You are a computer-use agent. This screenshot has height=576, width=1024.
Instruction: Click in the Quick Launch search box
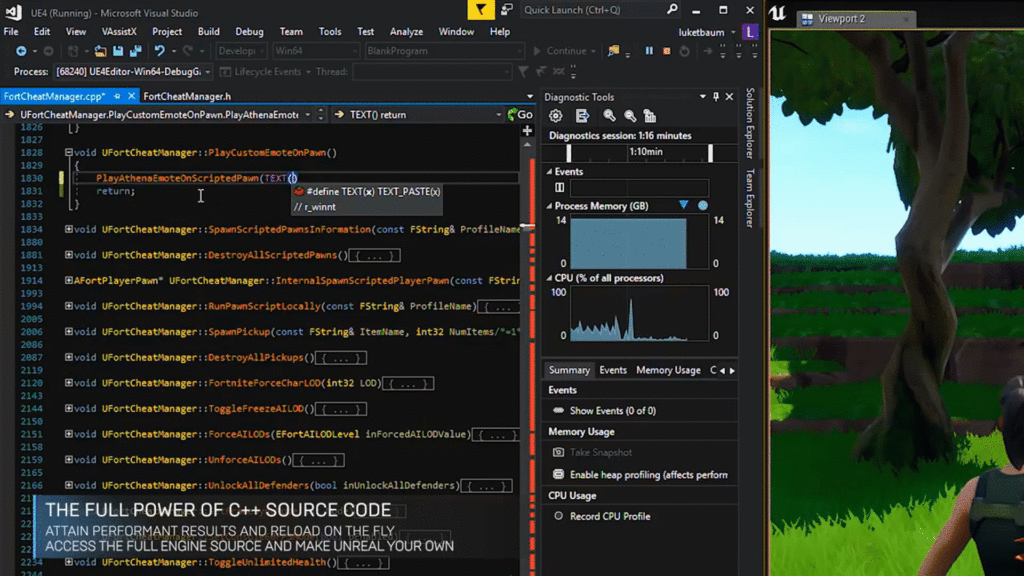(x=594, y=10)
